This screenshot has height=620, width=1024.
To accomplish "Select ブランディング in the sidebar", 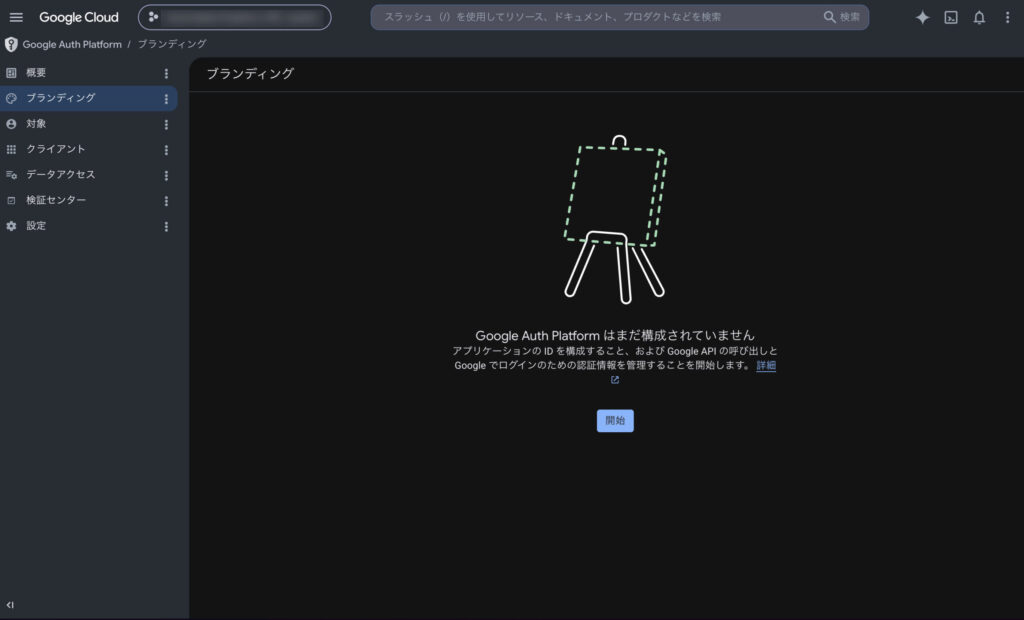I will (89, 99).
